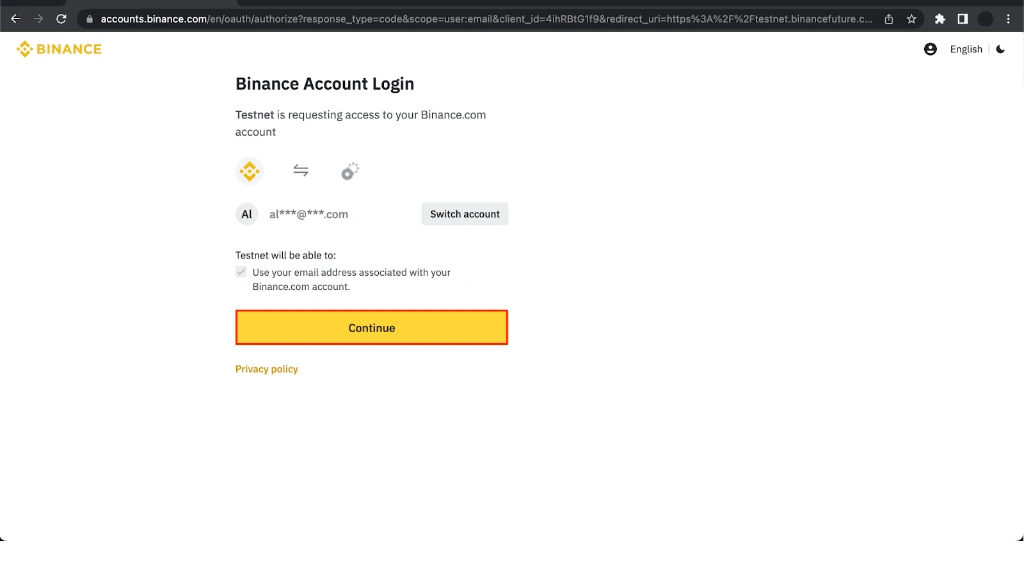1024x576 pixels.
Task: Click the Switch account button
Action: (x=464, y=214)
